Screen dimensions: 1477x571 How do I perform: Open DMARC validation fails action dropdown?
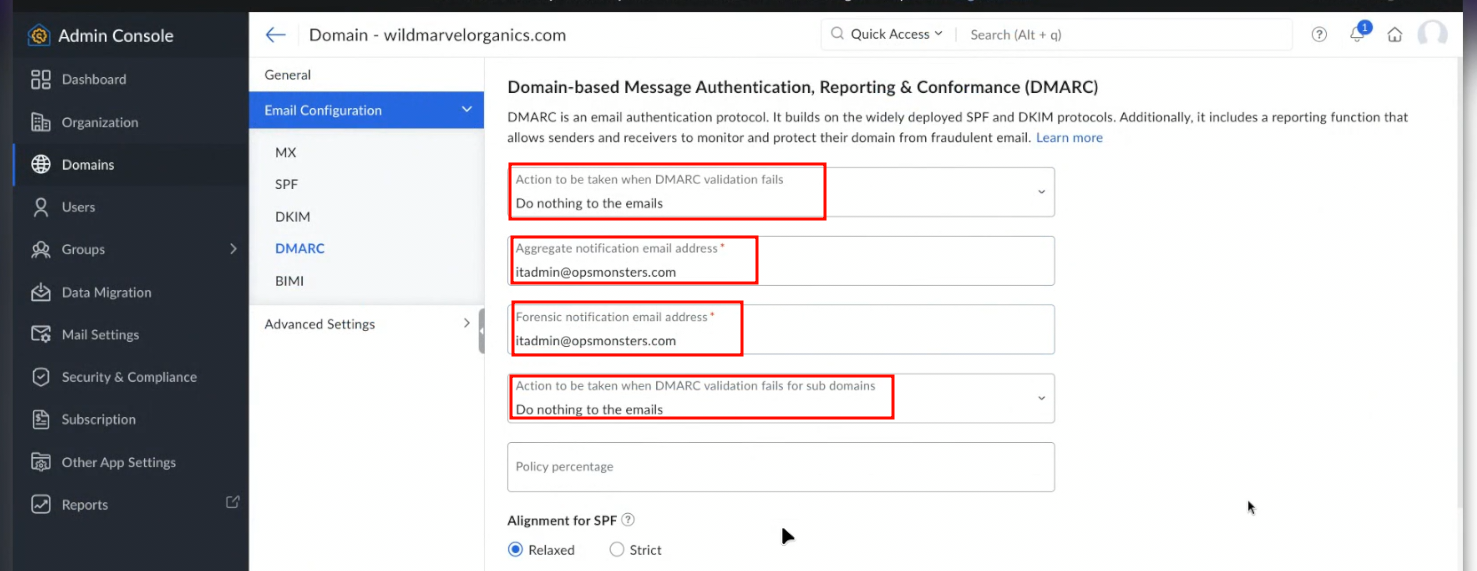click(1040, 192)
